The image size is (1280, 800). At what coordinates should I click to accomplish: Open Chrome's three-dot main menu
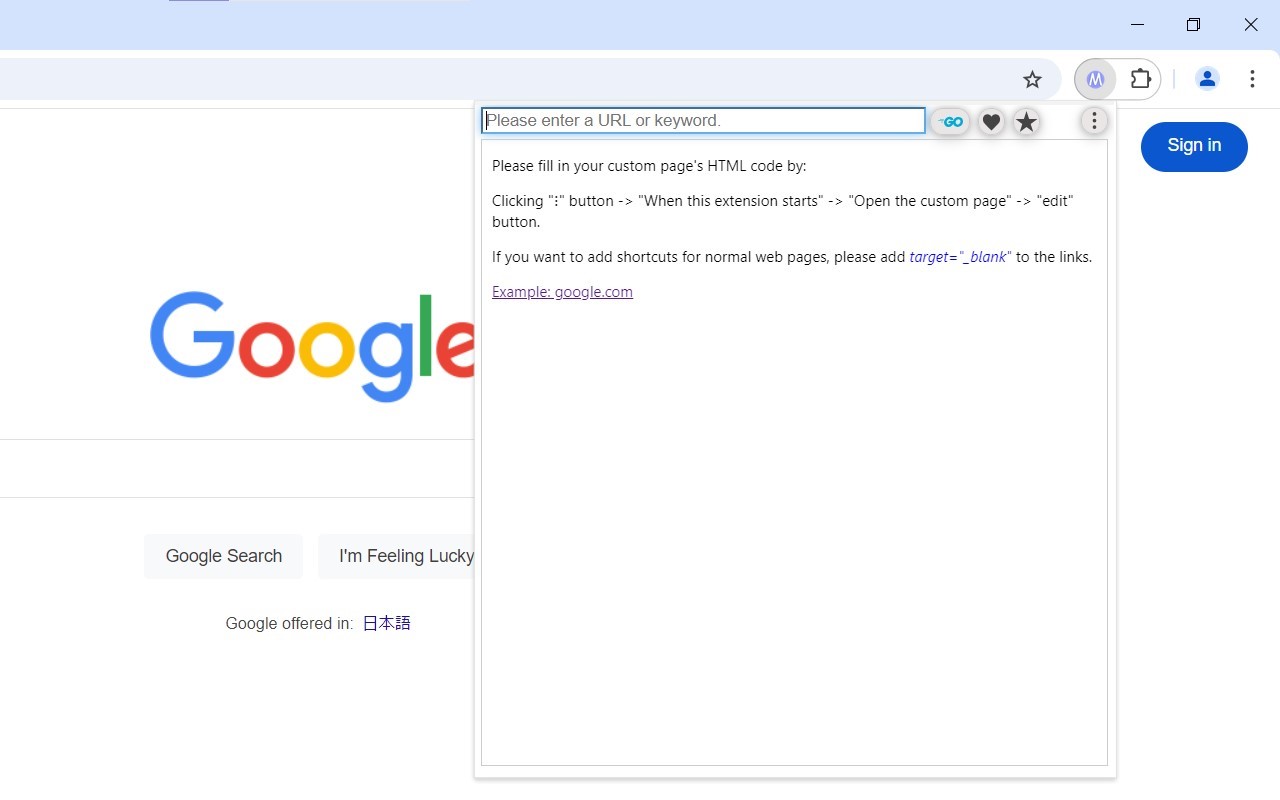[1252, 79]
